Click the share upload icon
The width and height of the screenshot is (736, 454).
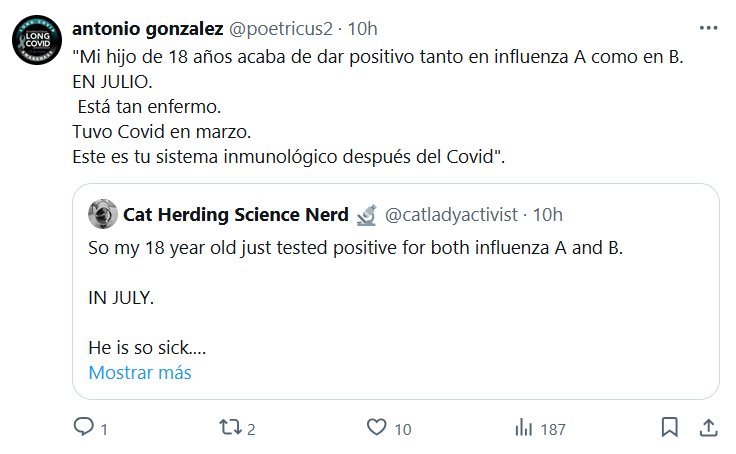[707, 427]
